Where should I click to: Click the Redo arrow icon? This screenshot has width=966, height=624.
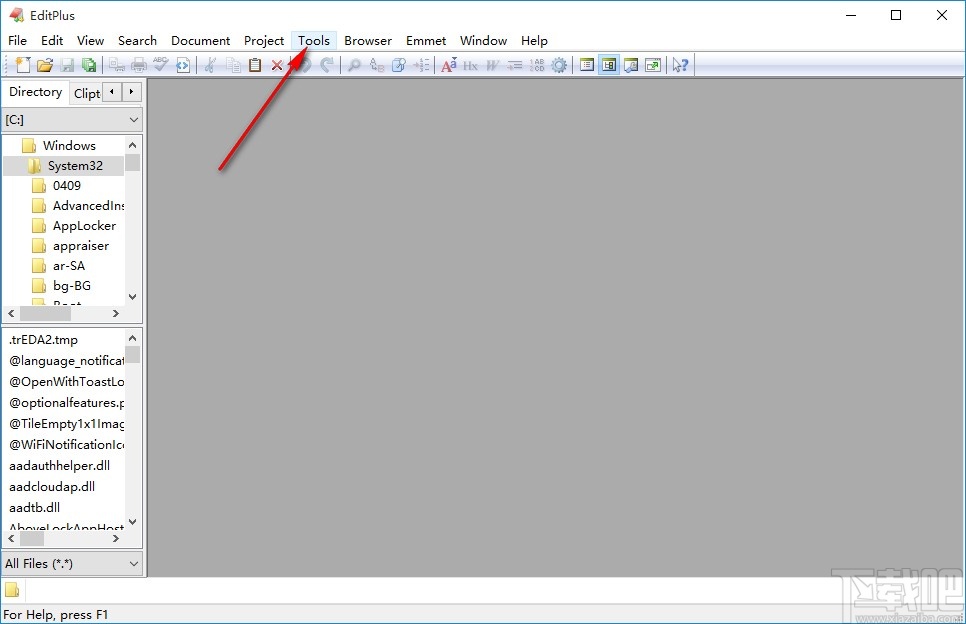[327, 65]
